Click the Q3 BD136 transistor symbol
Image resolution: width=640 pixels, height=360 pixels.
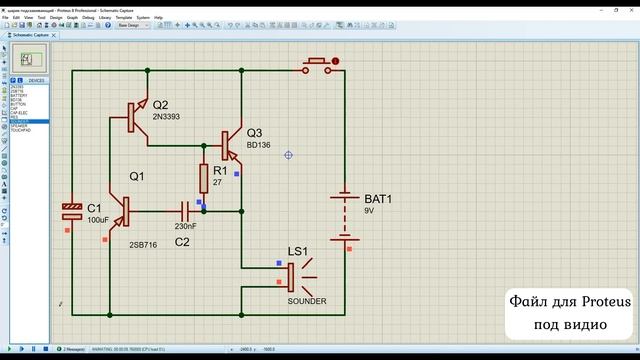pyautogui.click(x=231, y=146)
